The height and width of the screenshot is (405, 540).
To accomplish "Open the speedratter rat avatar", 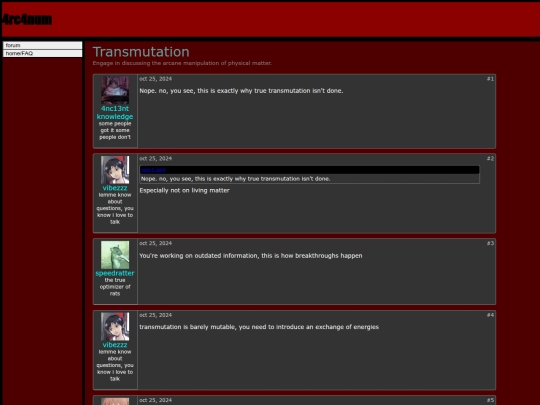I will point(115,255).
